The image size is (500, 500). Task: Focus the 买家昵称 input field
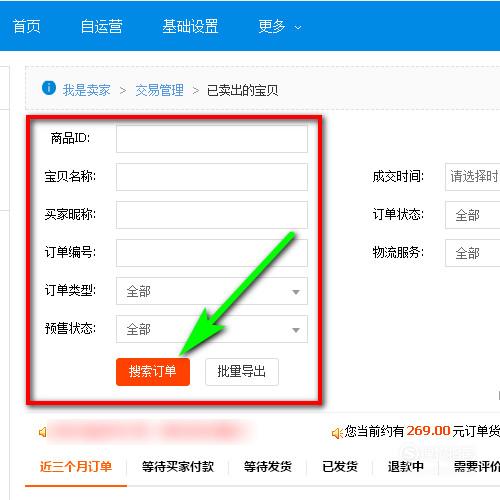tap(212, 215)
